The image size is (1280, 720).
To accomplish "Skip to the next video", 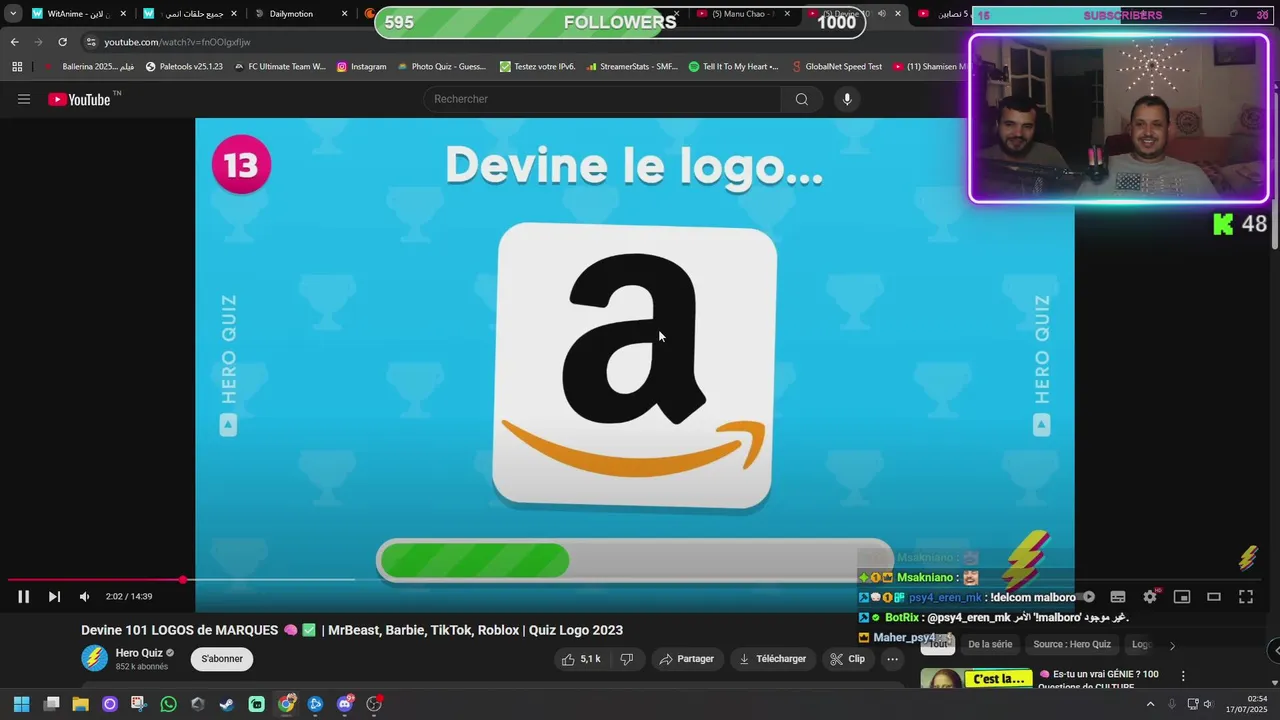I will 54,597.
